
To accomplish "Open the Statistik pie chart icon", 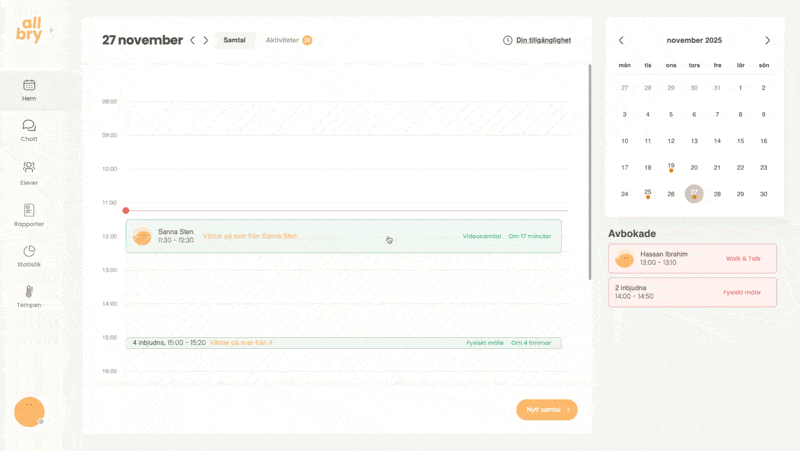I will (x=29, y=251).
